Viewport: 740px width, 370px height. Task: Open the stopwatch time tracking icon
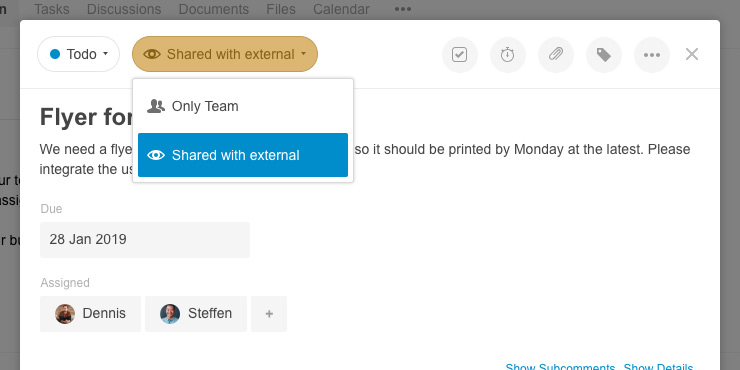508,55
